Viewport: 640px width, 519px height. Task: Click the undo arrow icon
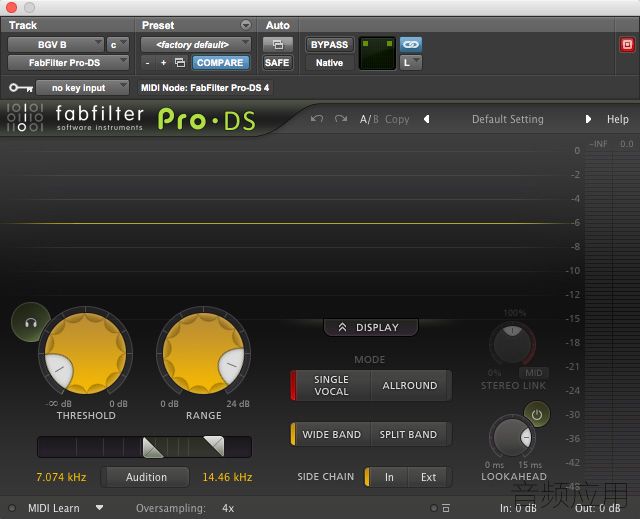pyautogui.click(x=317, y=119)
